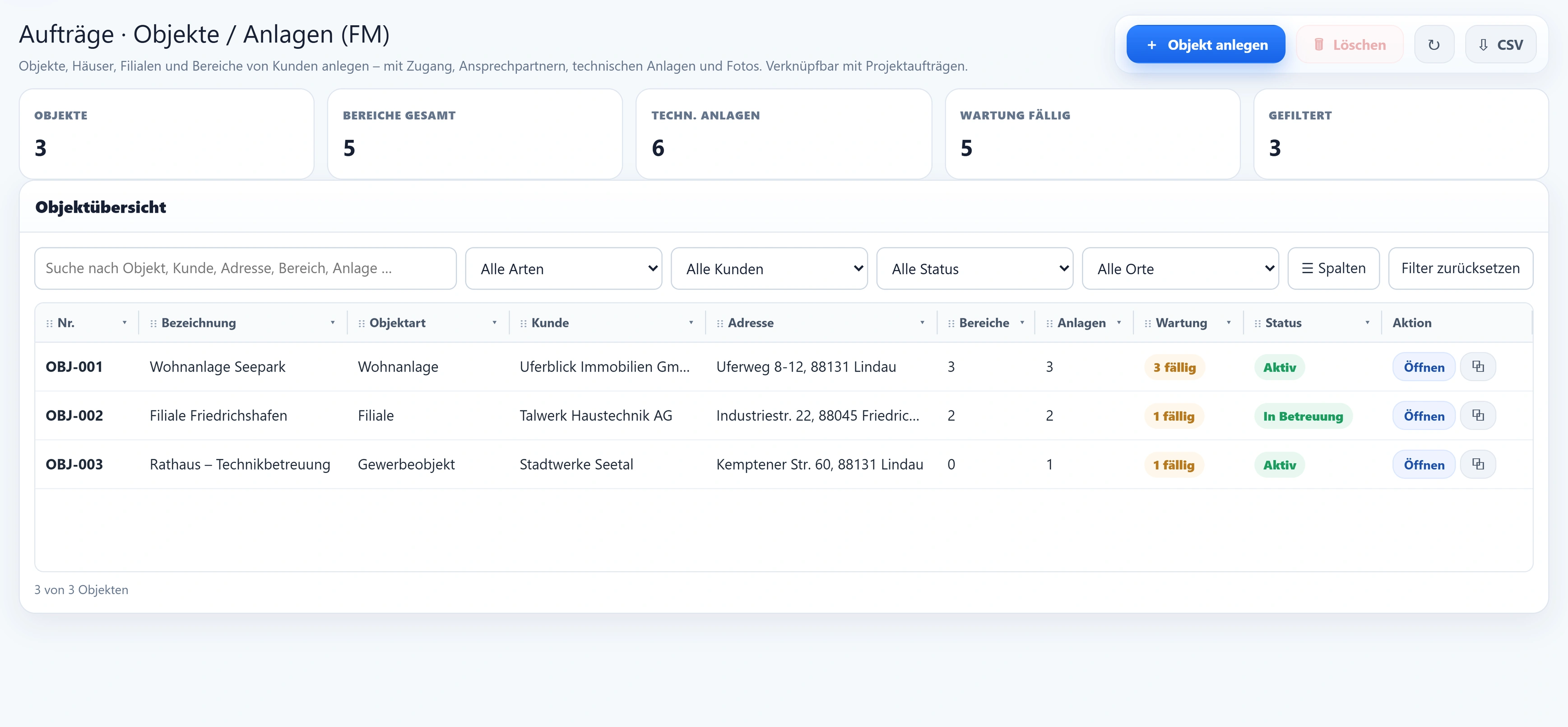Image resolution: width=1568 pixels, height=727 pixels.
Task: Grab the Kunde column drag handle
Action: [x=524, y=323]
